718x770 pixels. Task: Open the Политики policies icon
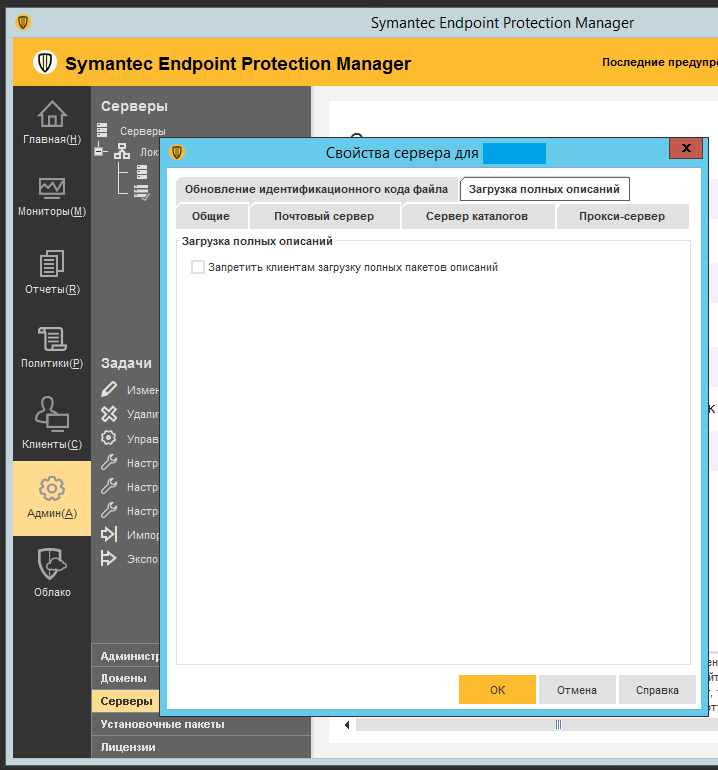(x=52, y=339)
